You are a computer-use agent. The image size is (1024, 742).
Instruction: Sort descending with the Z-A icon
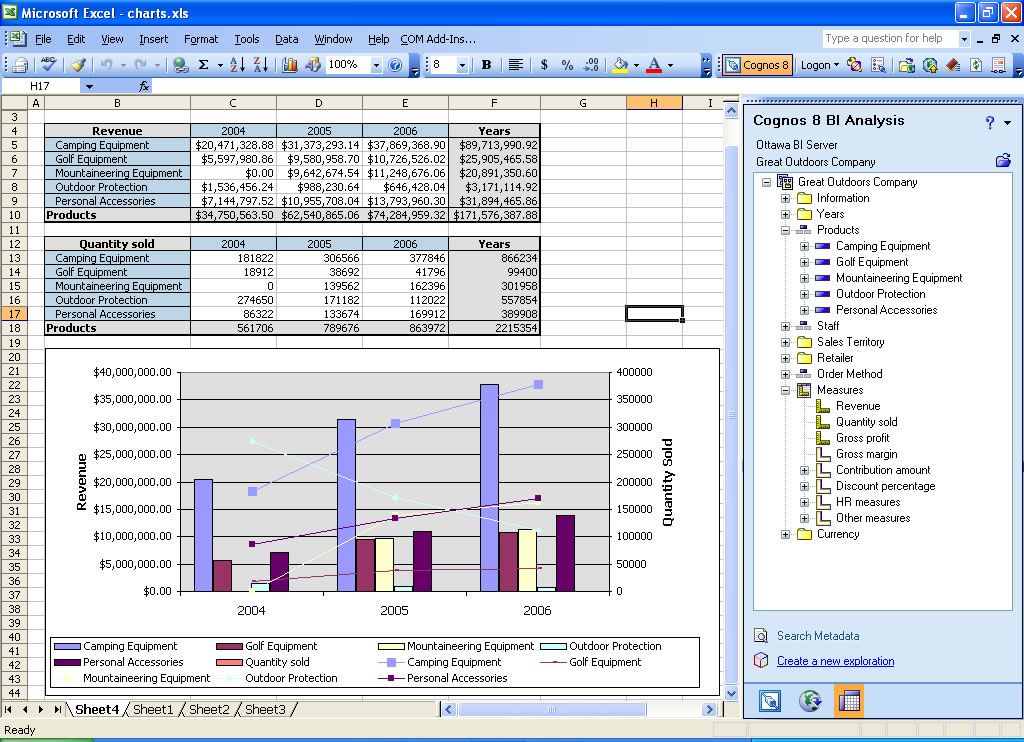pyautogui.click(x=260, y=65)
